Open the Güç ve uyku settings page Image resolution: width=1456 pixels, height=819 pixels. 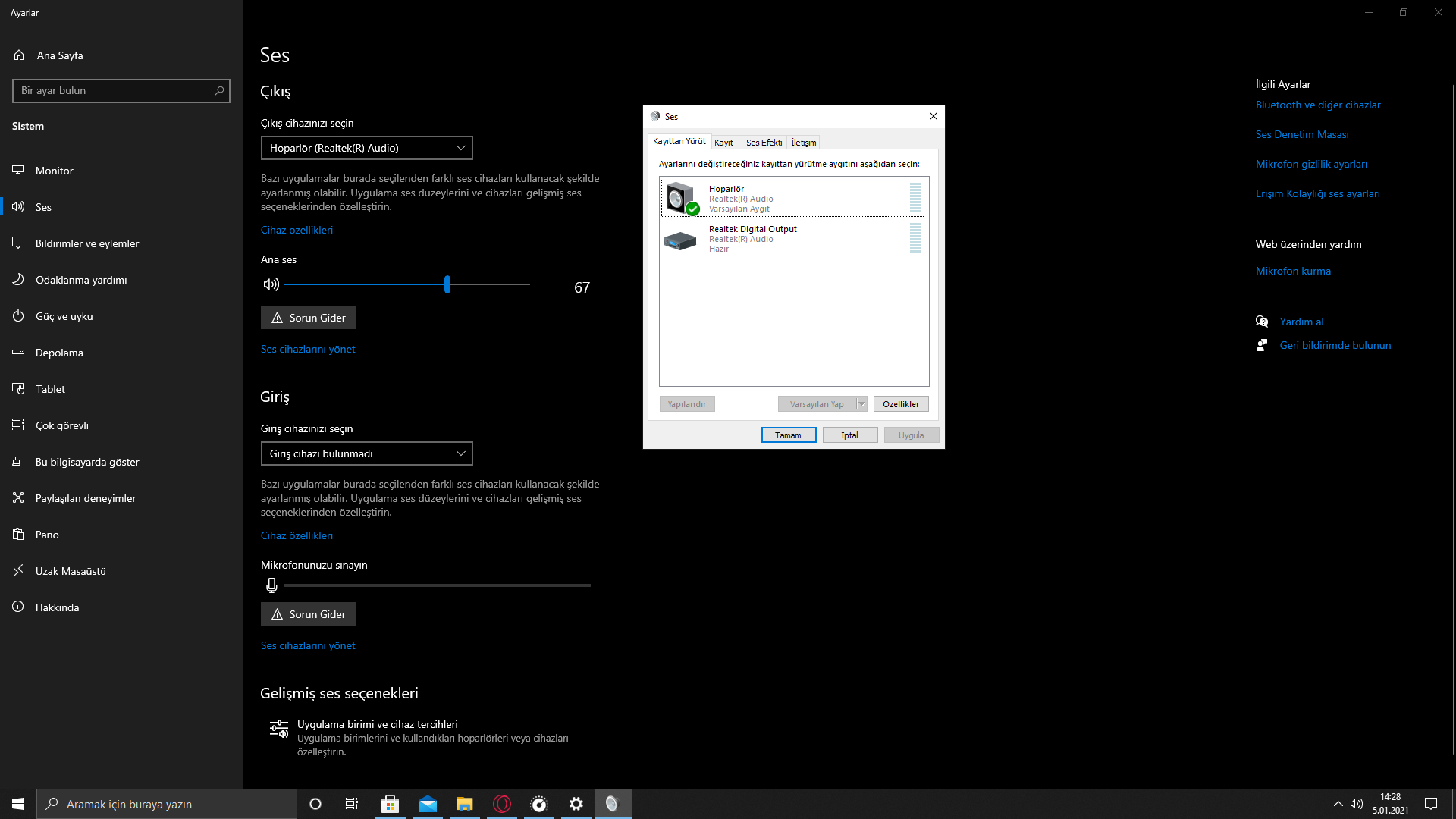(64, 316)
